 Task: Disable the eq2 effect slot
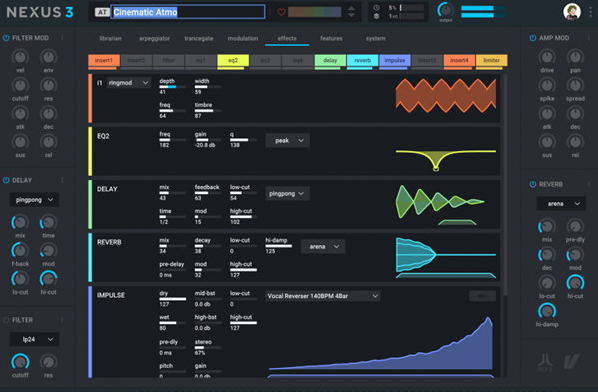pyautogui.click(x=233, y=61)
